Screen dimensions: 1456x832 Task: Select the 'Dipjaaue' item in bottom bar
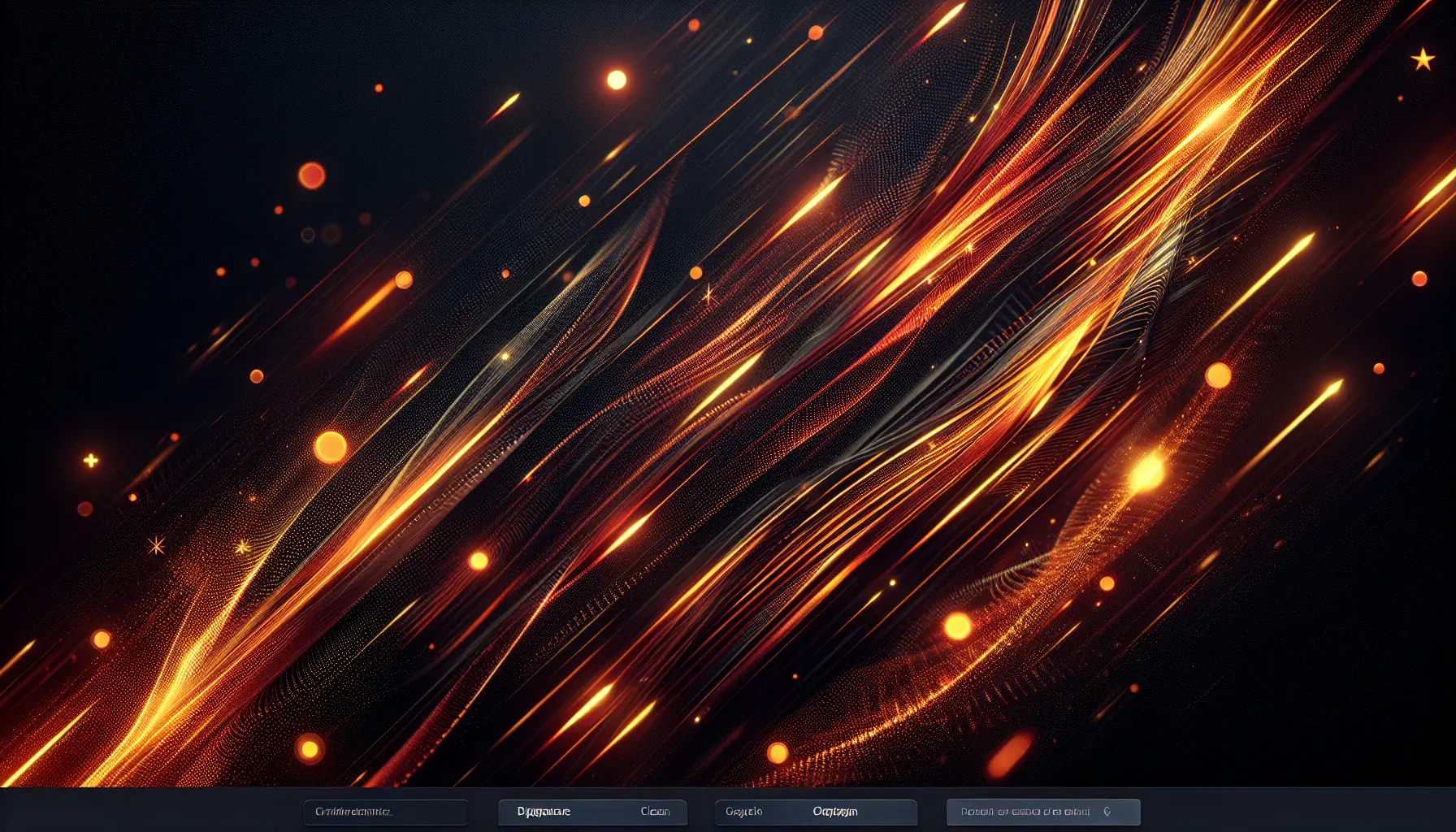coord(544,812)
